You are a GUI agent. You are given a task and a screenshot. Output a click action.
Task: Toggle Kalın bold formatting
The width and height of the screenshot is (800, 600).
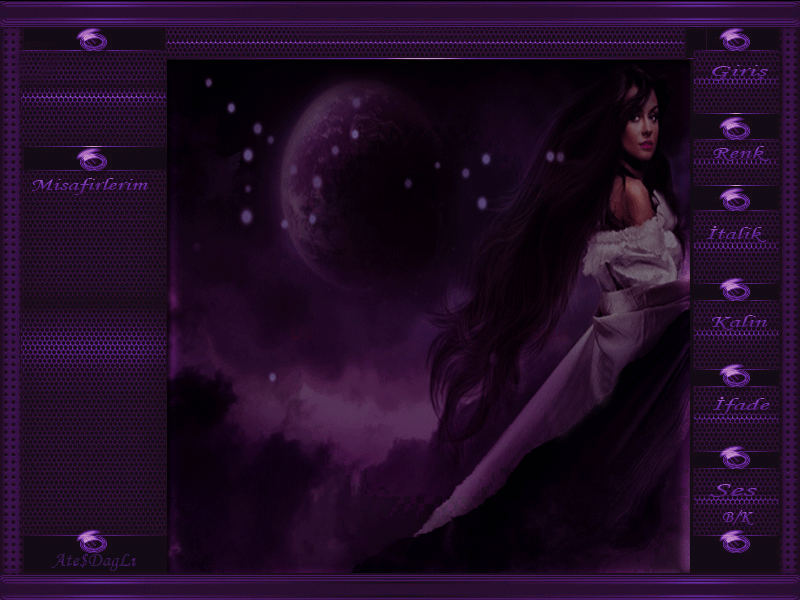739,322
